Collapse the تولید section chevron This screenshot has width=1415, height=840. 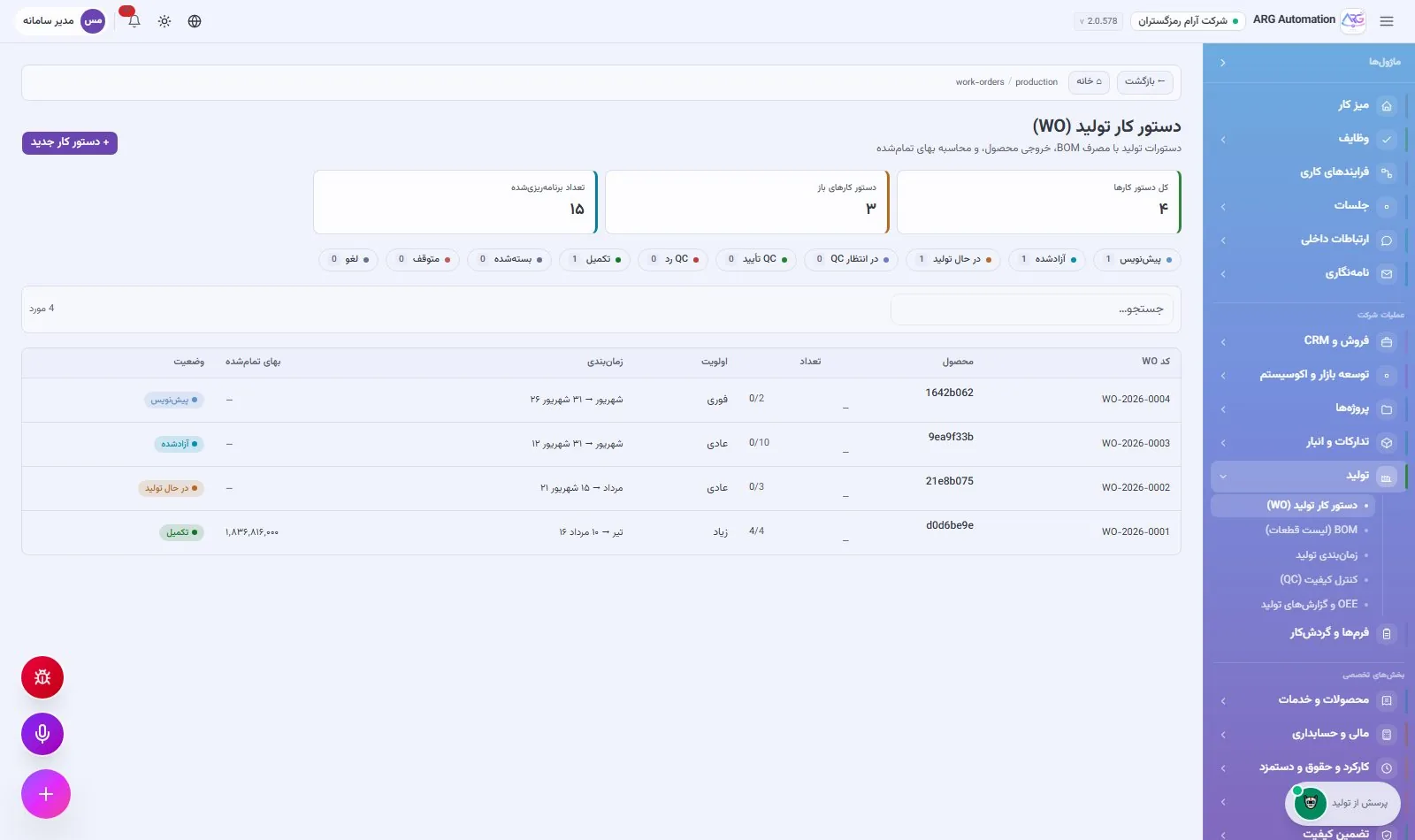coord(1223,477)
